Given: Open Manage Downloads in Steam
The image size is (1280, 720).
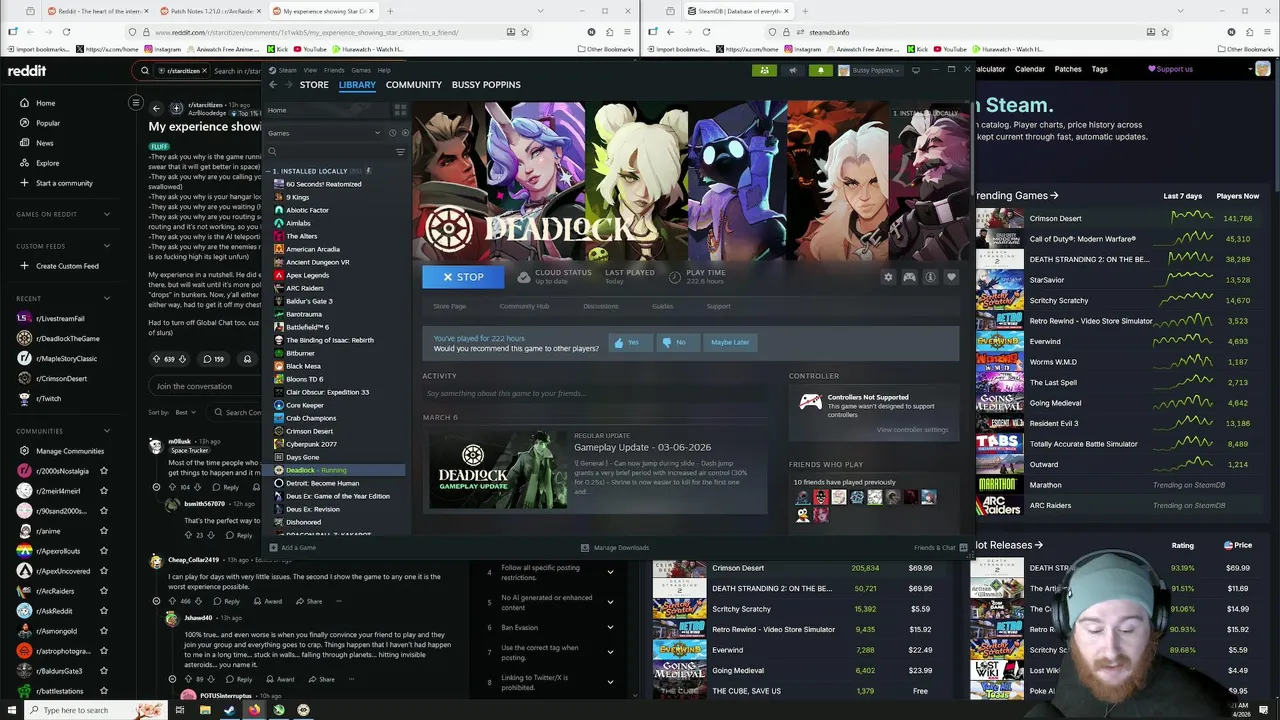Looking at the screenshot, I should [615, 548].
